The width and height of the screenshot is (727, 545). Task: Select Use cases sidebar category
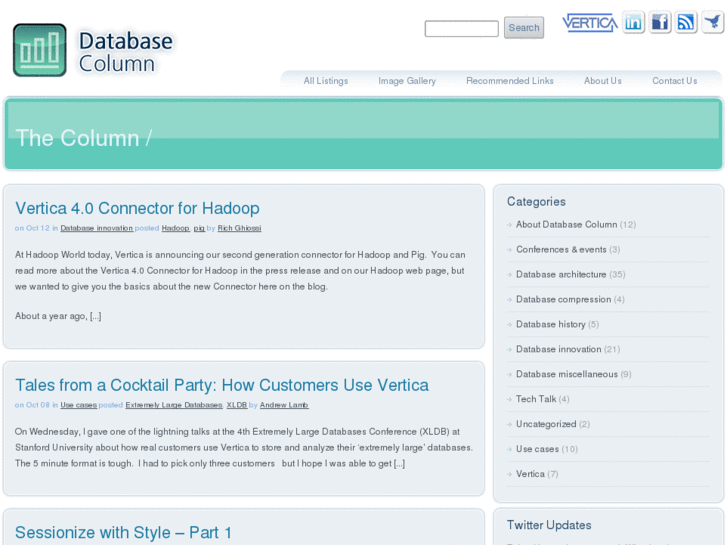537,449
